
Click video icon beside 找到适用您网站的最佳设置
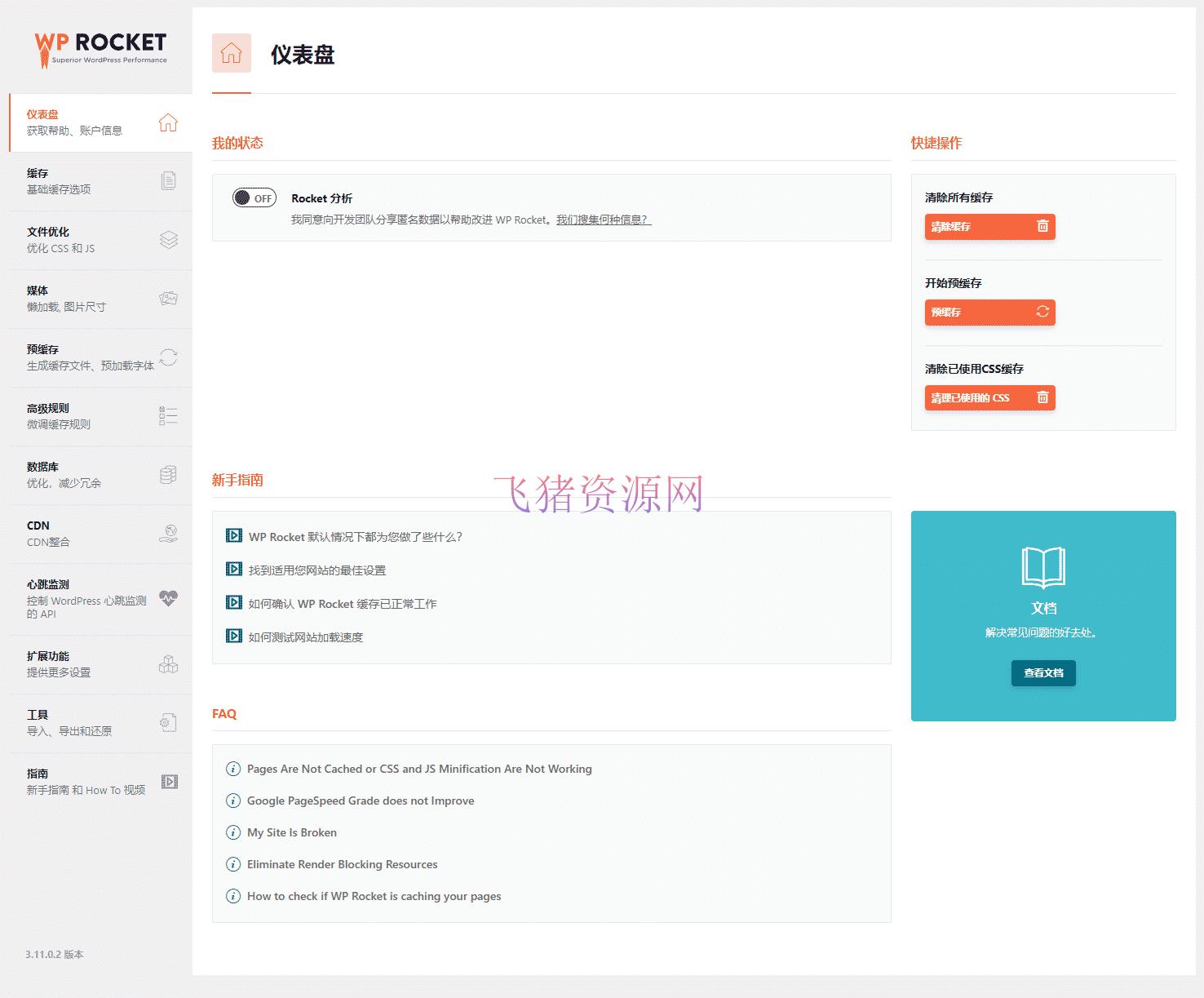coord(234,569)
